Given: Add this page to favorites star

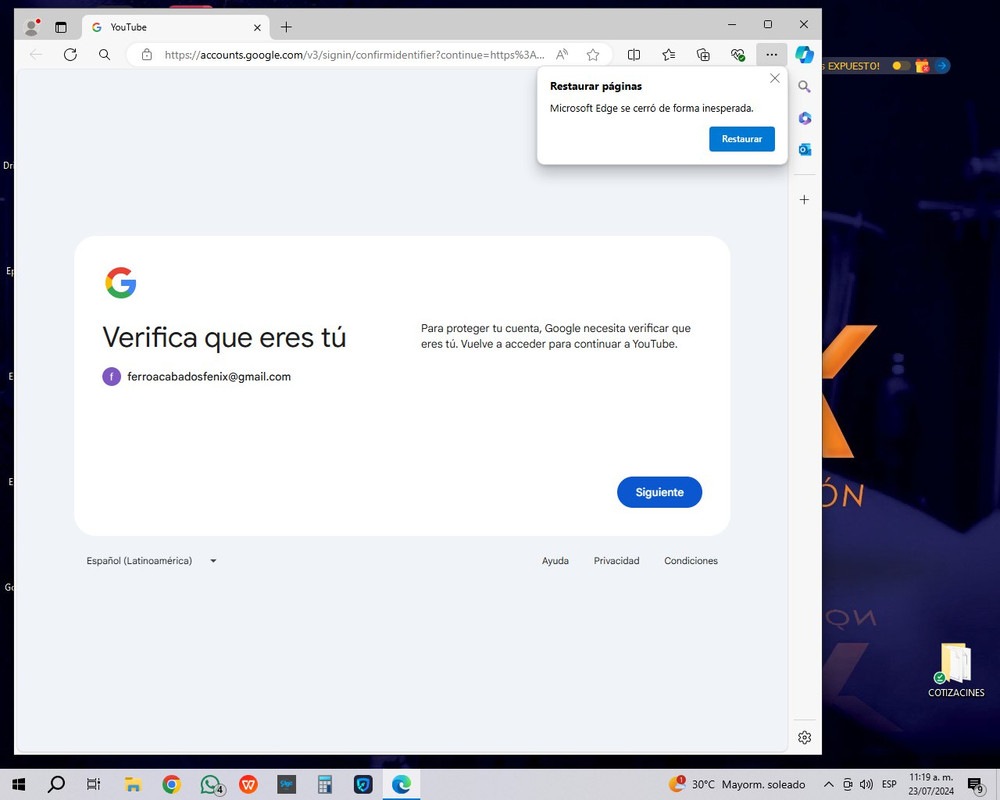Looking at the screenshot, I should 593,55.
